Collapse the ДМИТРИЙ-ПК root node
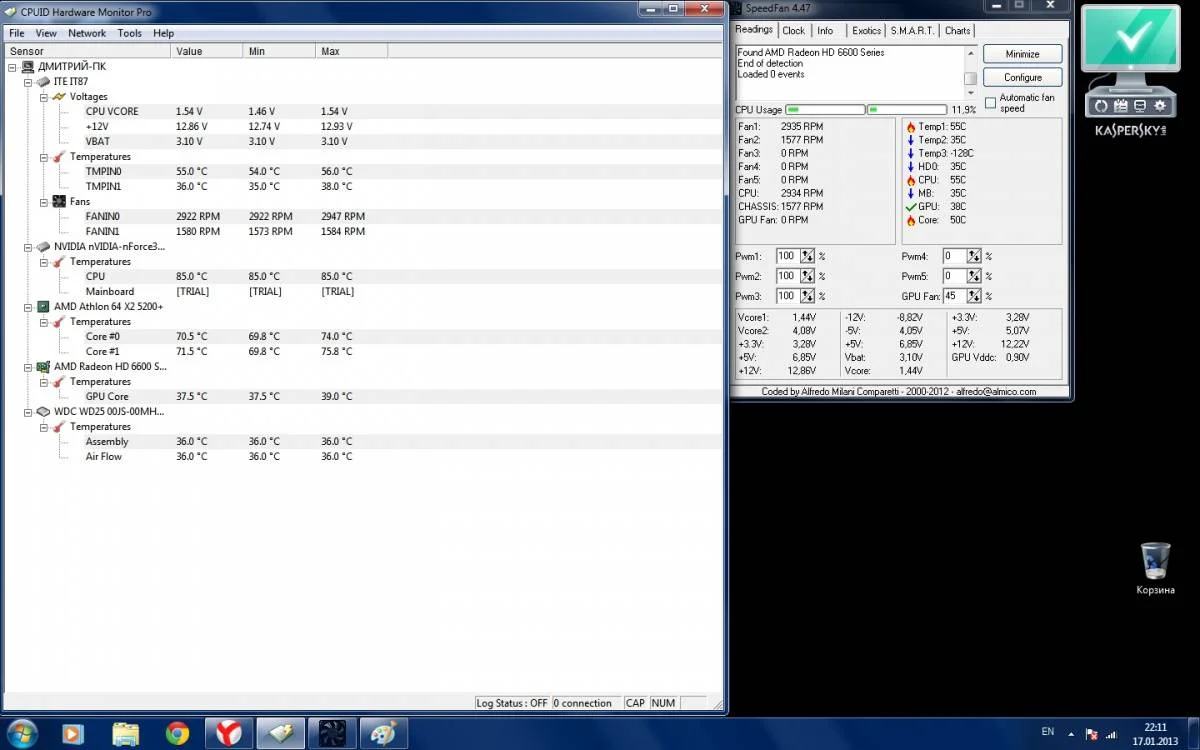This screenshot has height=750, width=1200. tap(12, 67)
